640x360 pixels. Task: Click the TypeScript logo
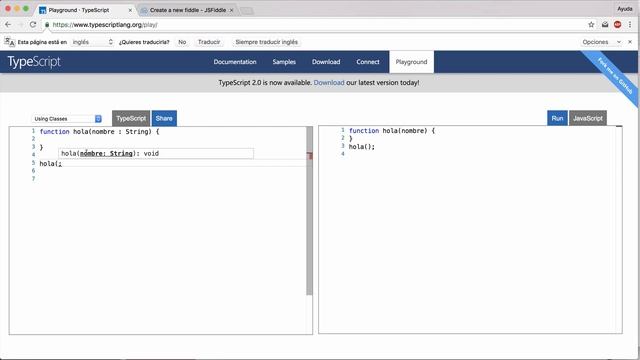(34, 62)
